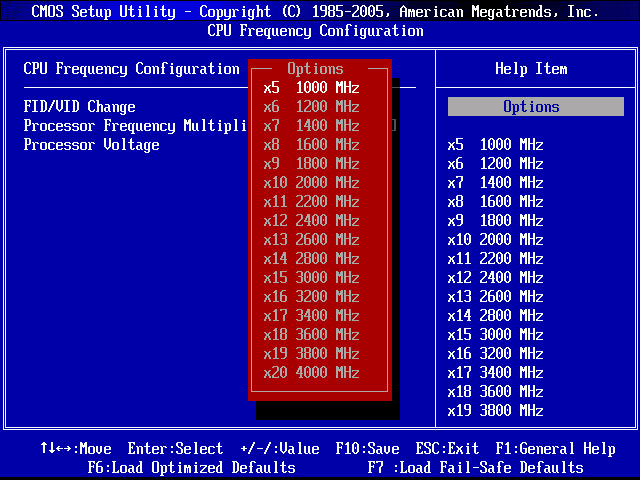Choose the x12 2400 MHz entry

[x=311, y=221]
